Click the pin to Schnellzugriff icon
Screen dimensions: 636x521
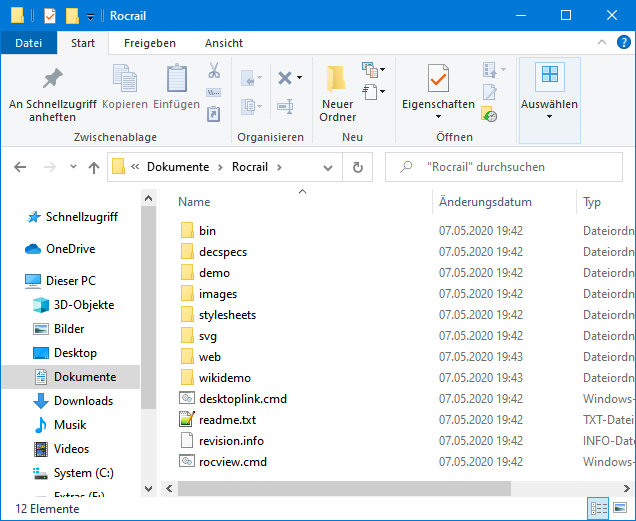pos(52,80)
